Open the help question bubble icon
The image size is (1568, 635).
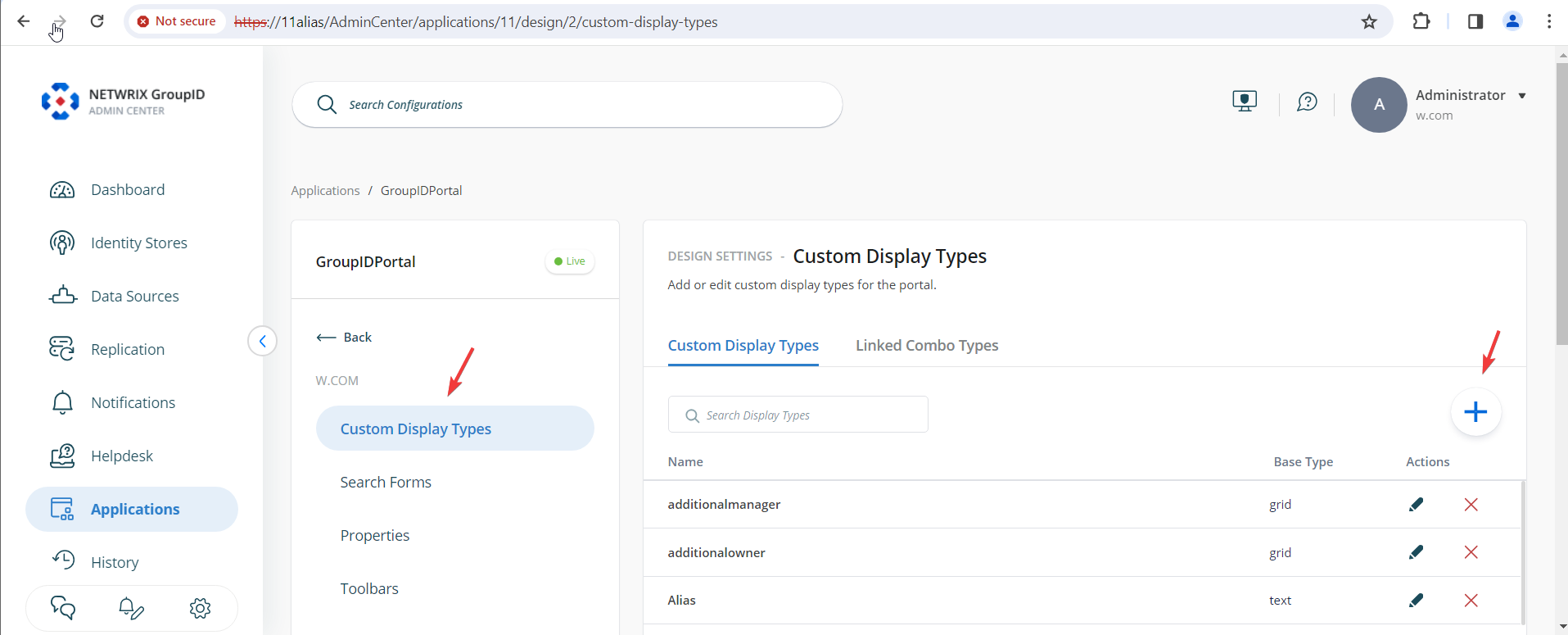point(1307,102)
